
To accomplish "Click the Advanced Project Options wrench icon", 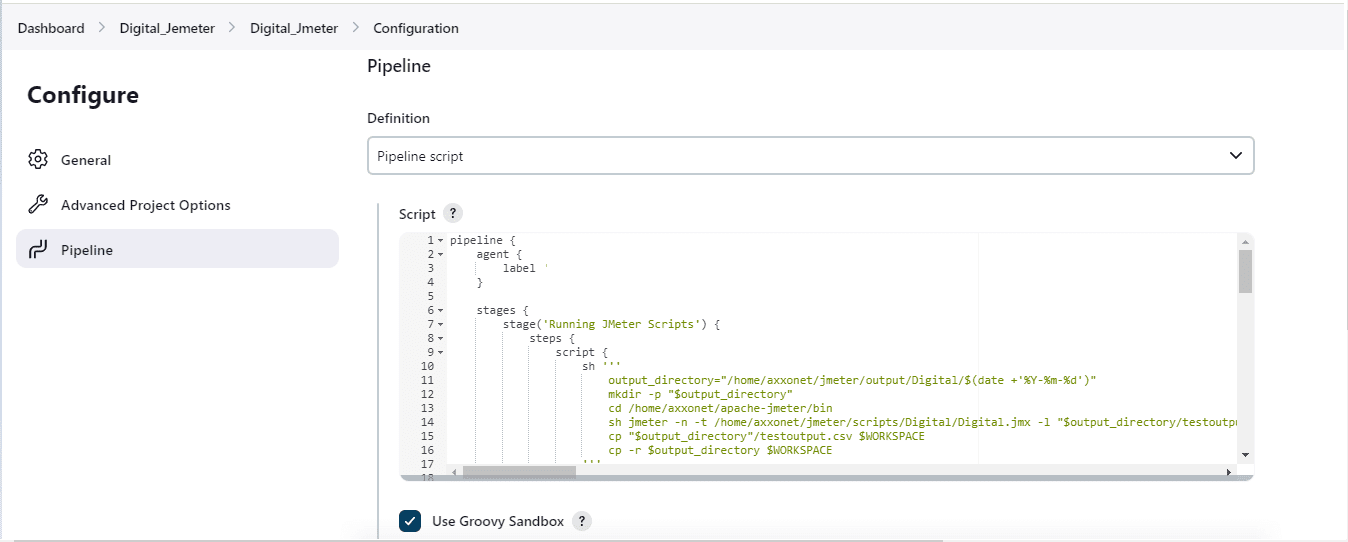I will (38, 205).
